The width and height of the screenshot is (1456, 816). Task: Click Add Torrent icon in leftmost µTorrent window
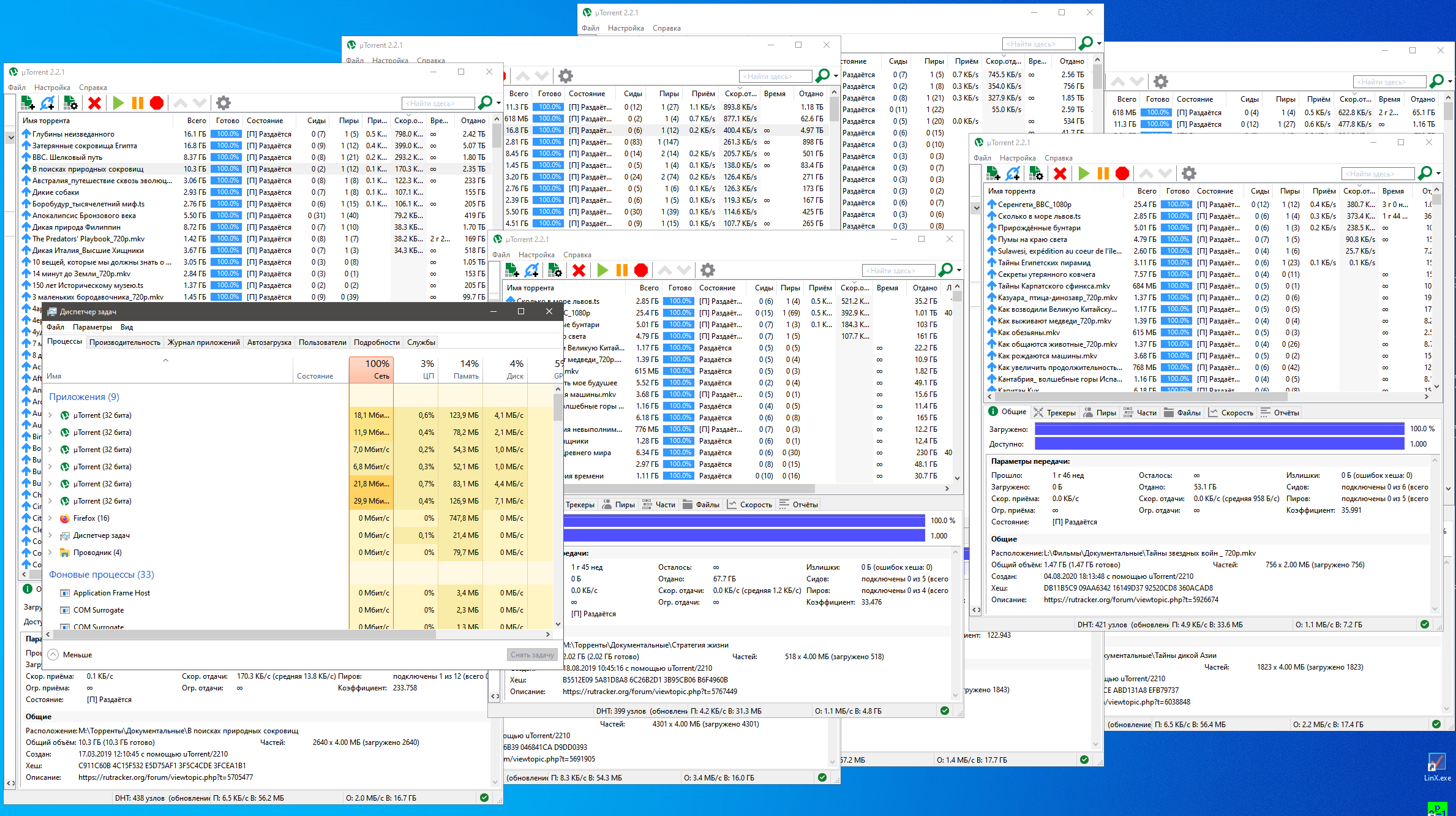click(28, 103)
